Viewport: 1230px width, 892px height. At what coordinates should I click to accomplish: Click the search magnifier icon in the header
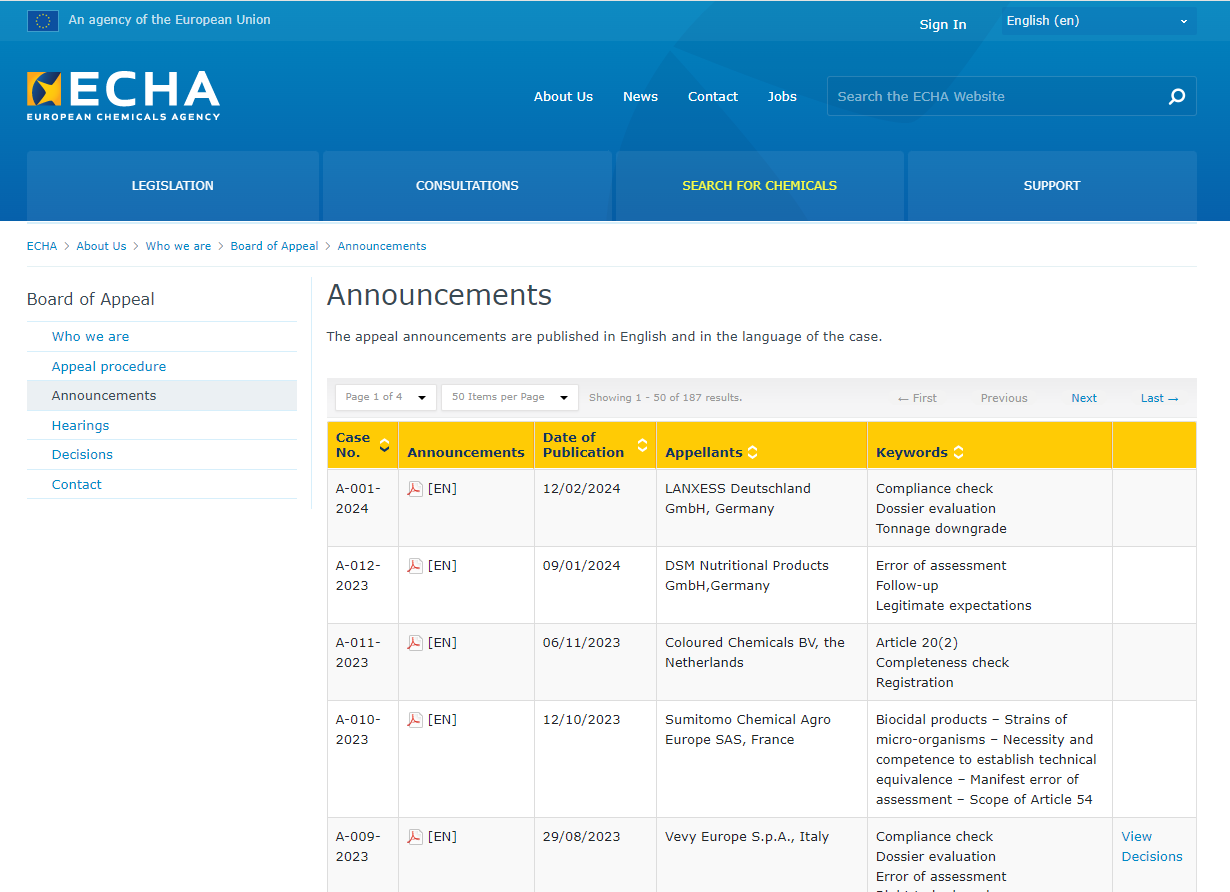click(1176, 96)
